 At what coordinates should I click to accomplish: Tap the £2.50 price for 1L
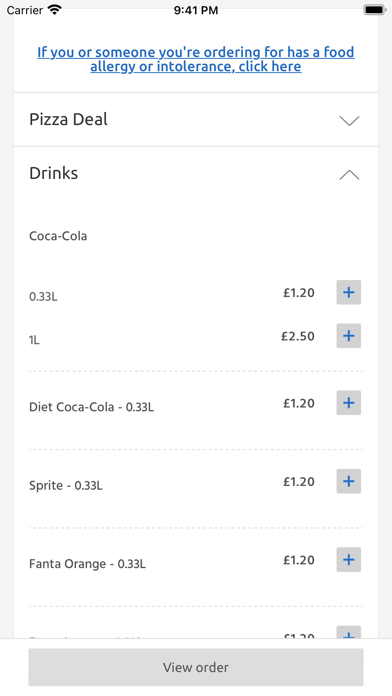[x=298, y=336]
